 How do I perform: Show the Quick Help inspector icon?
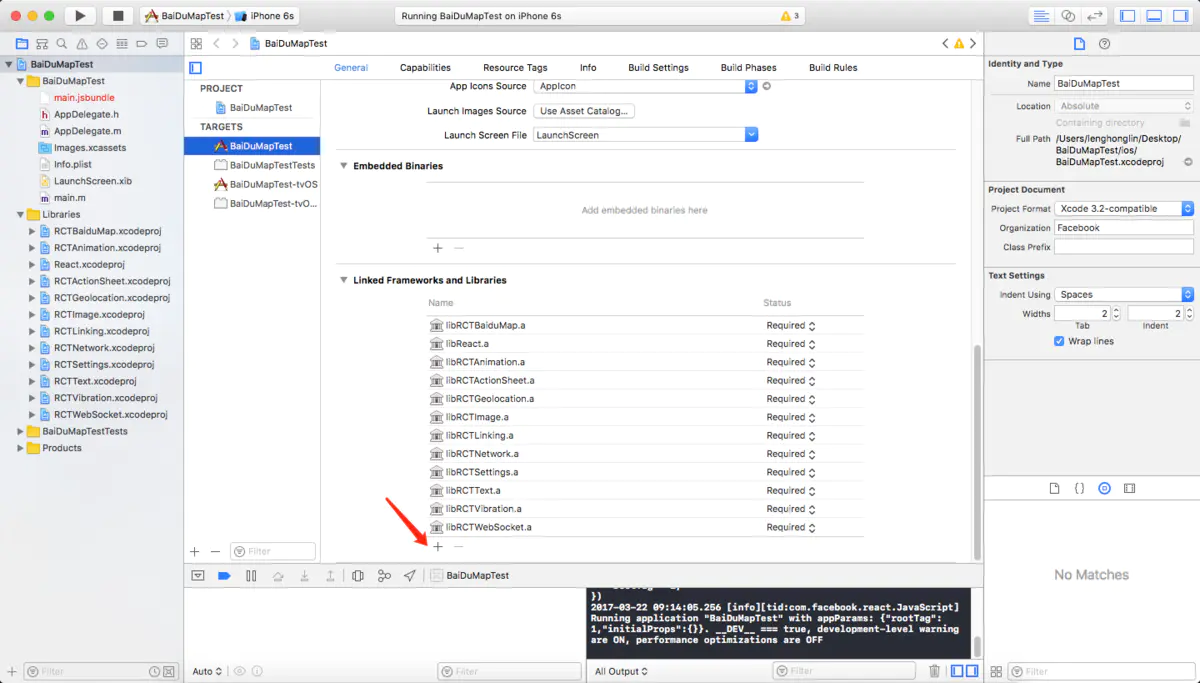tap(1104, 44)
